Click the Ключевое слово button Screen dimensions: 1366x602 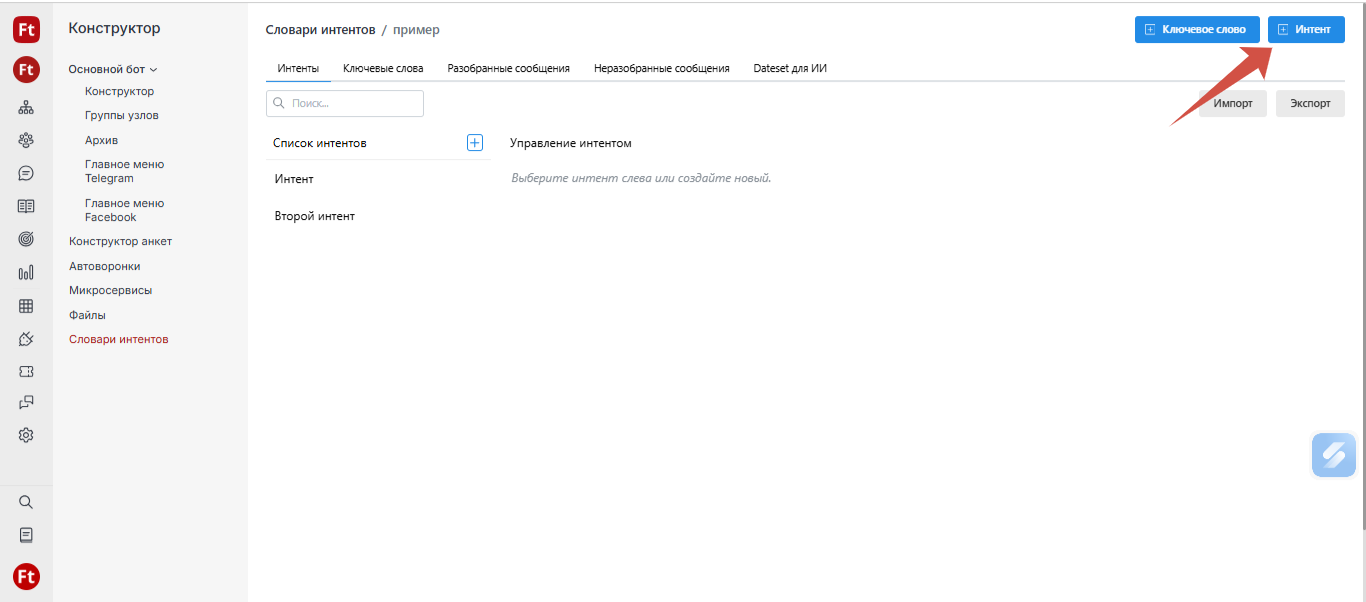point(1195,30)
